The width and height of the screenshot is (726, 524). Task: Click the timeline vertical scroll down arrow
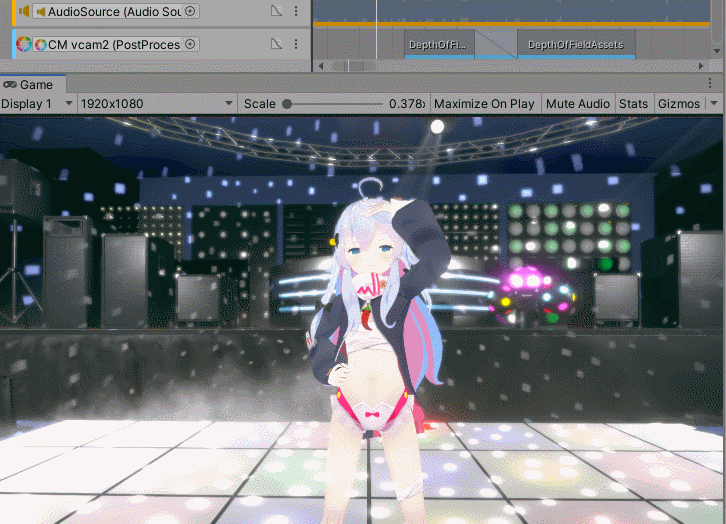pos(717,51)
